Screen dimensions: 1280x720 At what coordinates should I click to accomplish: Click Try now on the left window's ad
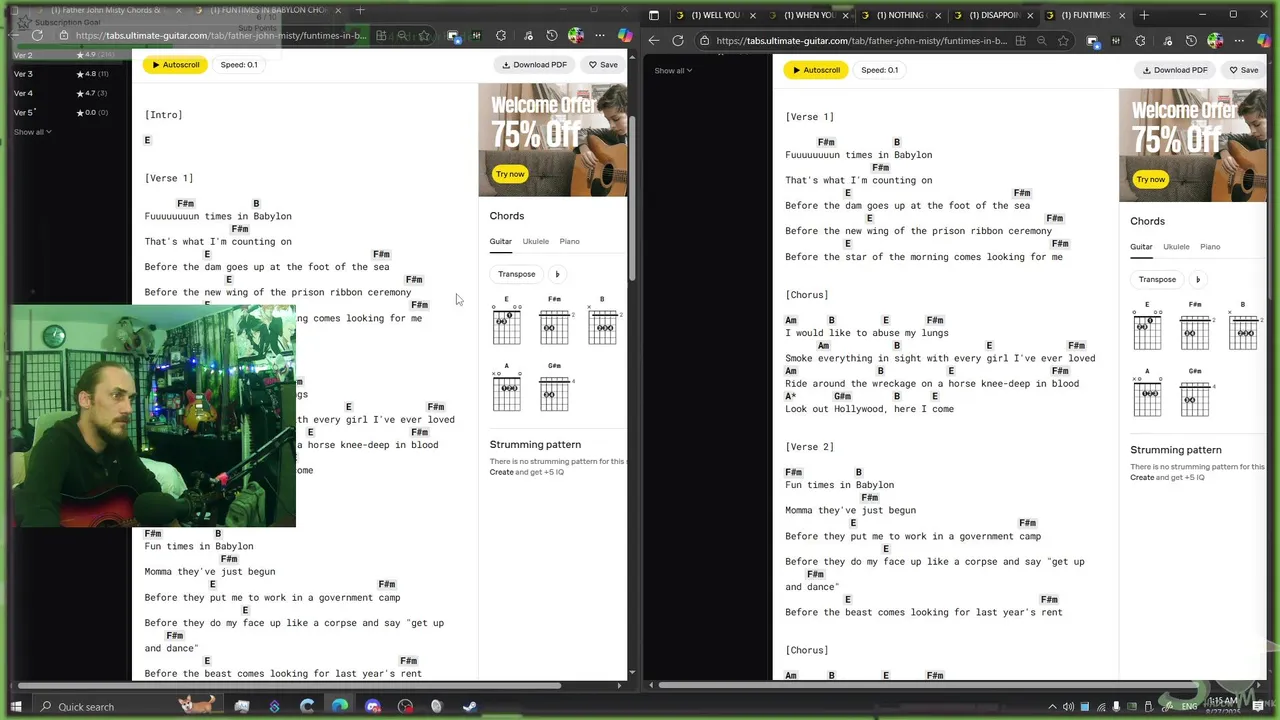(510, 174)
